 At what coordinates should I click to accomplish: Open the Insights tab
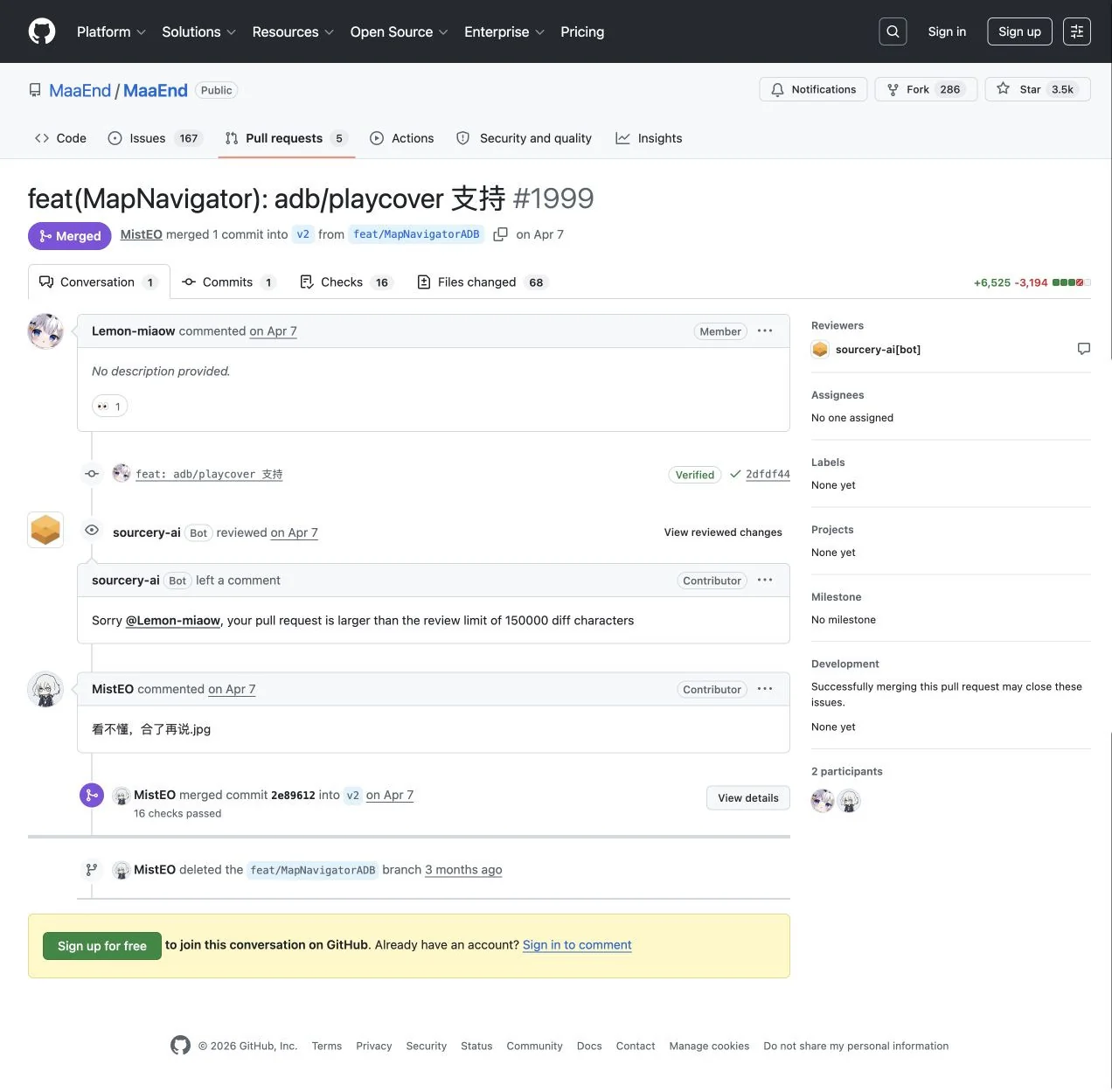(x=649, y=138)
